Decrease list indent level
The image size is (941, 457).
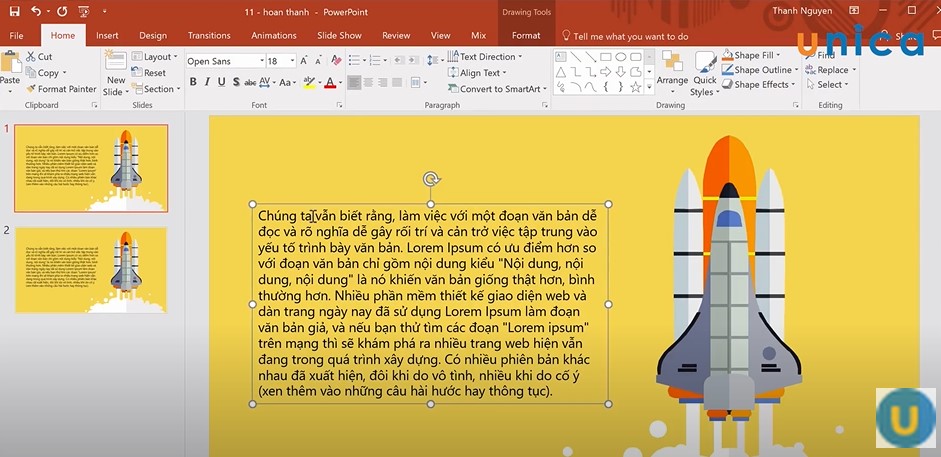pos(398,61)
